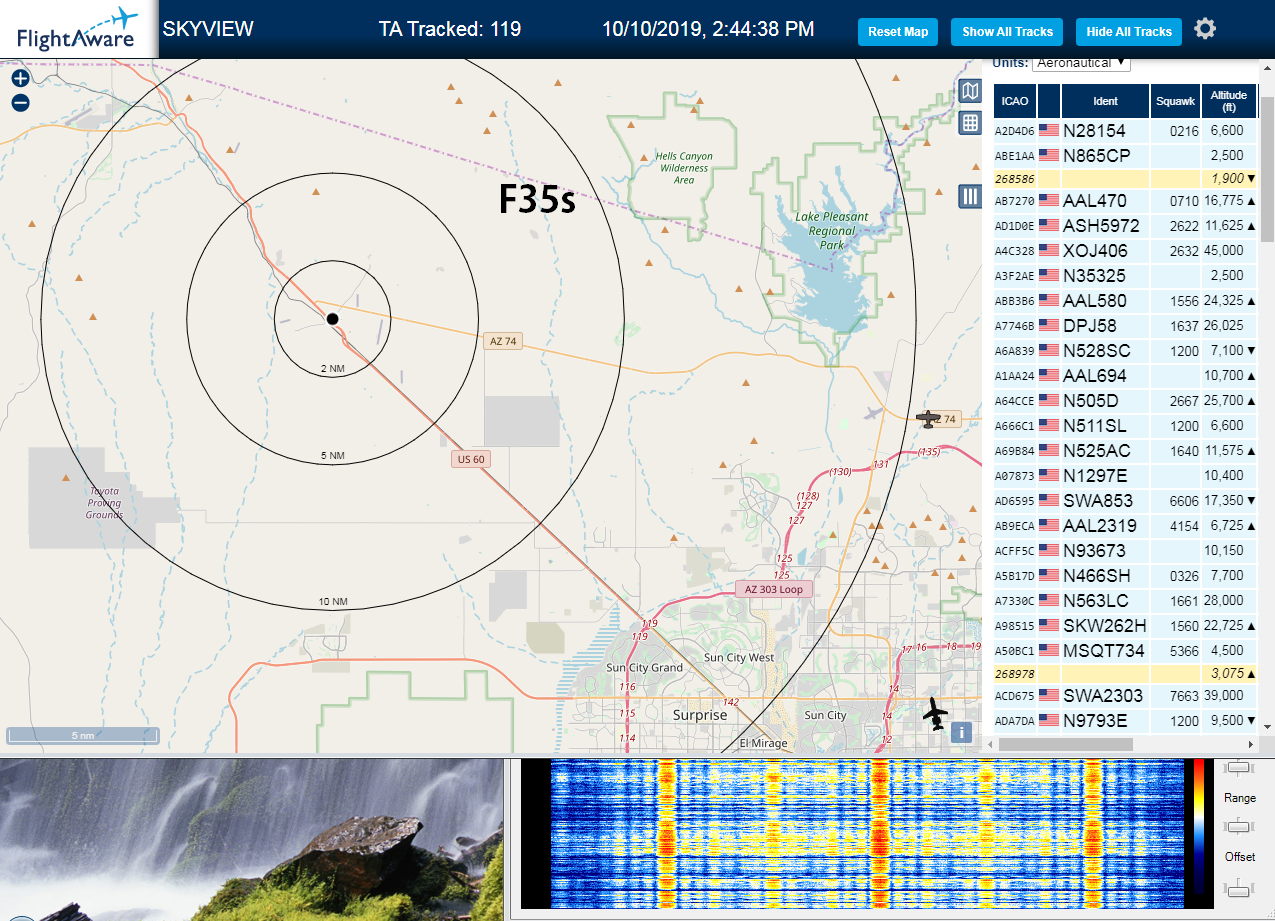Click the spectrogram waterfall display

pos(866,833)
